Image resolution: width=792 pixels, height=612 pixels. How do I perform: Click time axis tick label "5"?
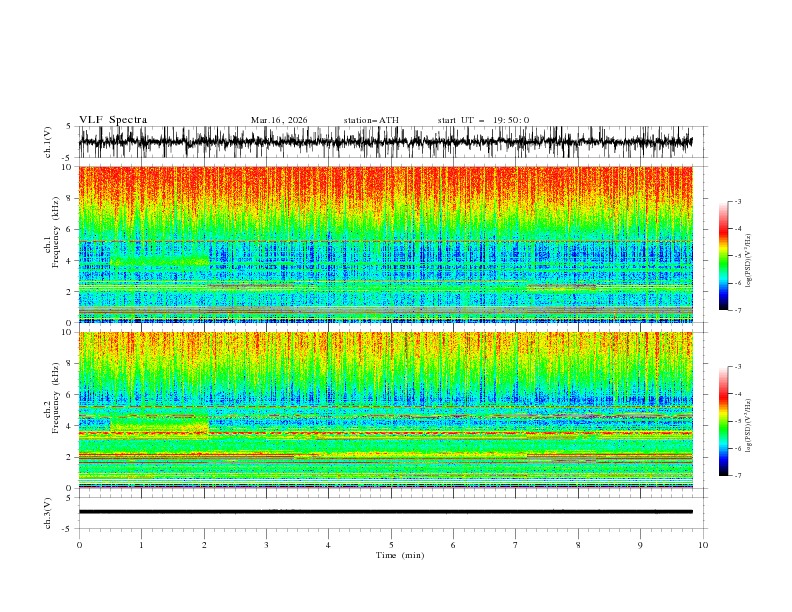391,545
